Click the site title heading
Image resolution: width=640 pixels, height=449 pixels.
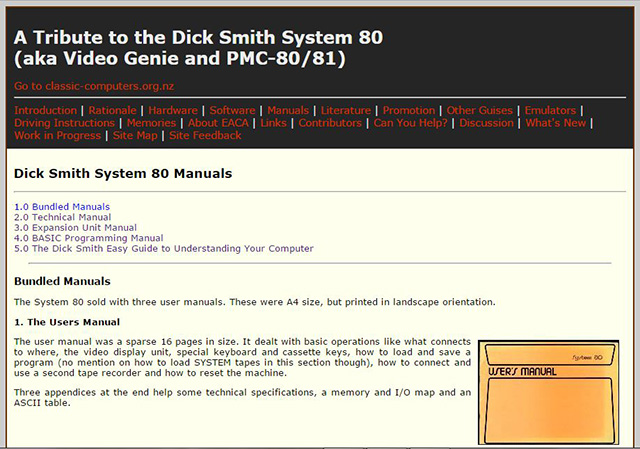198,48
